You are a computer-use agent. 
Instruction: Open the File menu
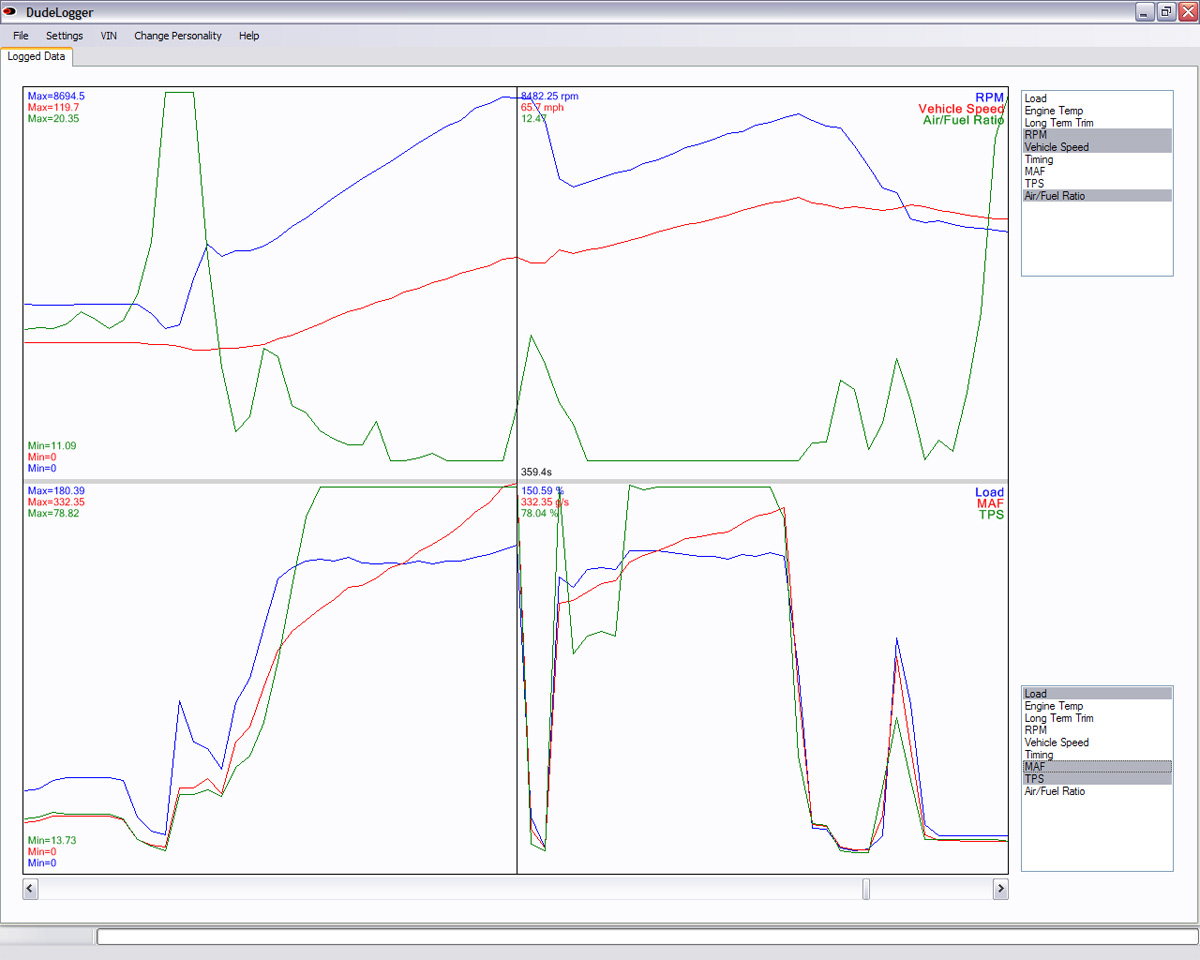click(21, 35)
